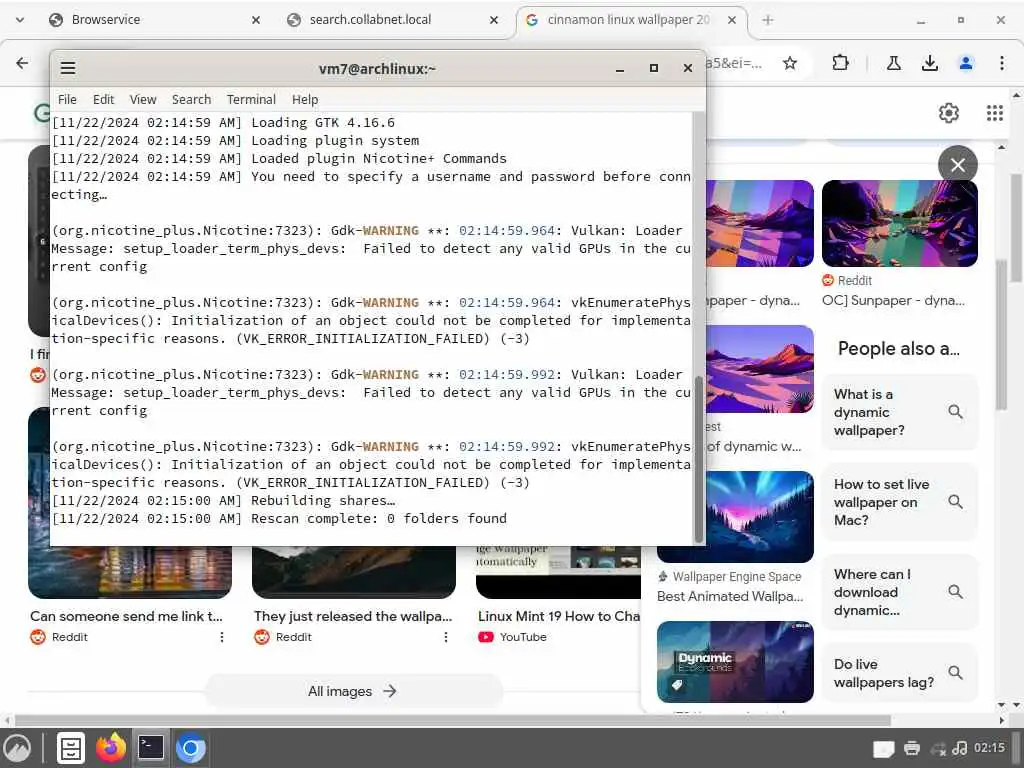Open options for 'Can someone send me link' result
The image size is (1024, 768).
pyautogui.click(x=222, y=637)
